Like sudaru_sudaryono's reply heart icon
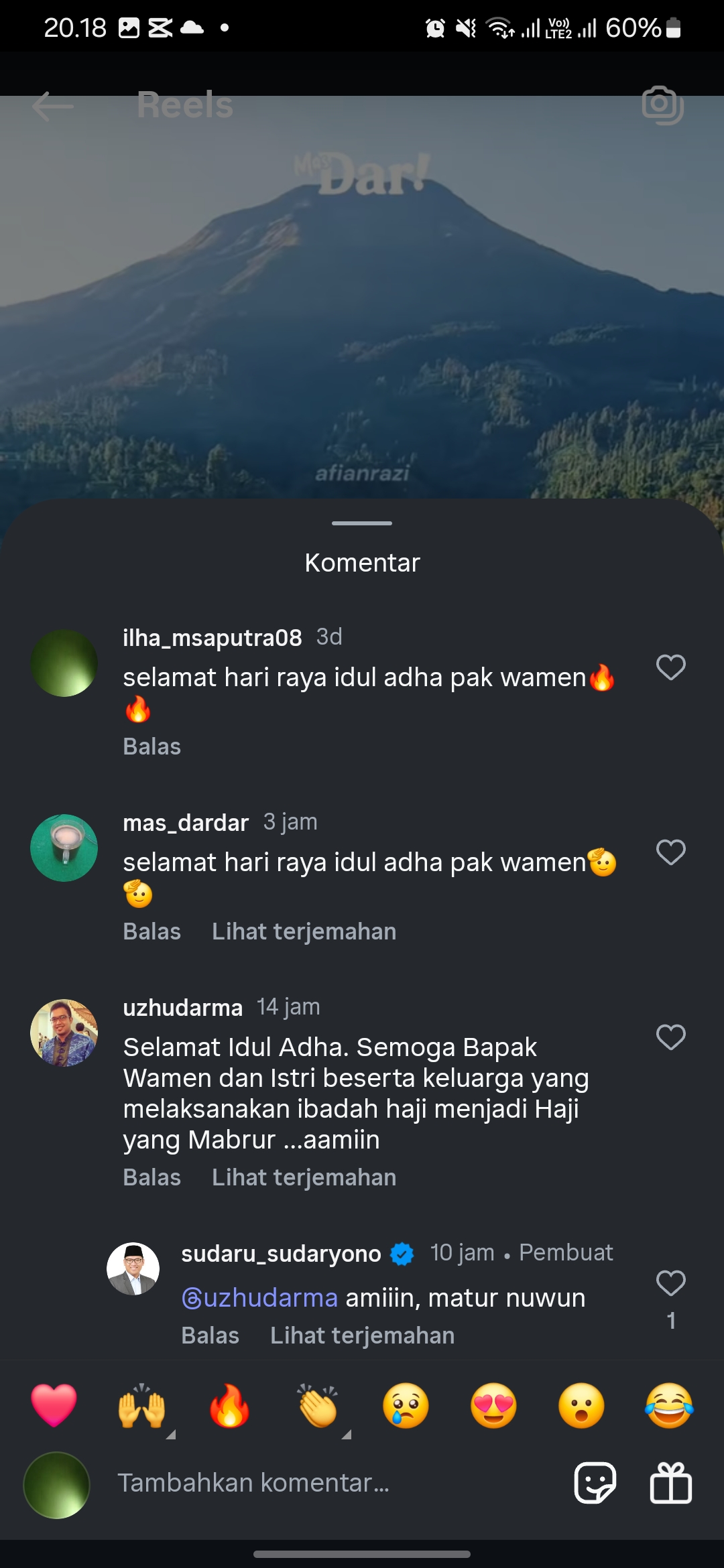This screenshot has width=724, height=1568. click(x=670, y=1283)
